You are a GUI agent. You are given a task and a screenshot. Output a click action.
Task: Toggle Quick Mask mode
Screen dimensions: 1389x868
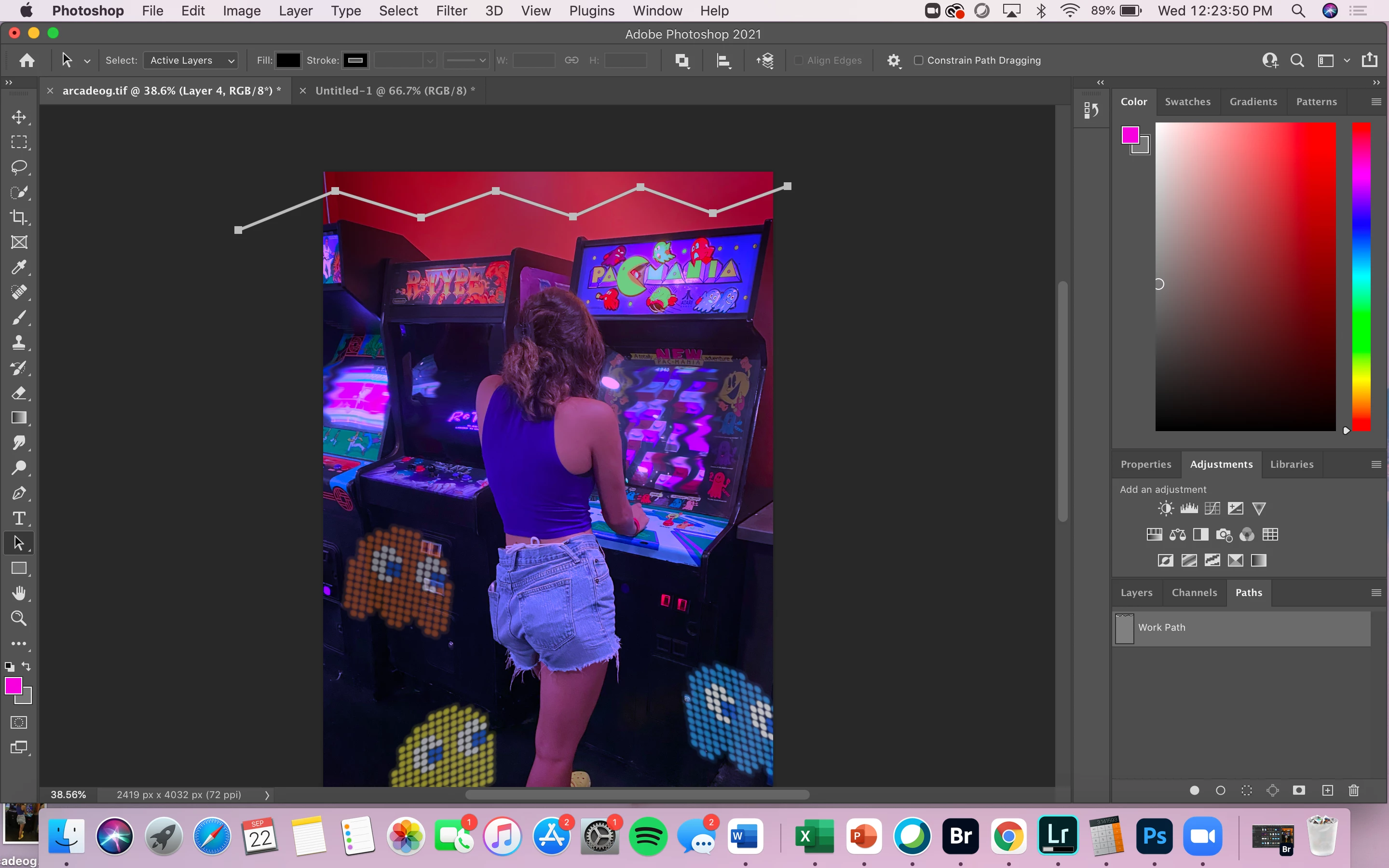tap(19, 722)
